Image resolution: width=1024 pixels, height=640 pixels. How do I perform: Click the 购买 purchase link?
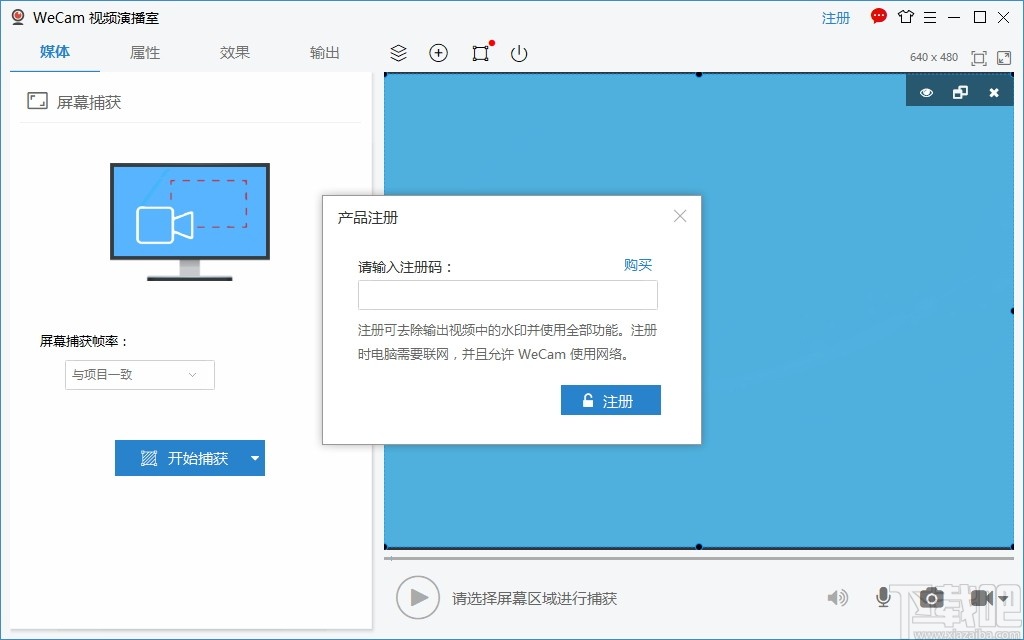[x=638, y=266]
